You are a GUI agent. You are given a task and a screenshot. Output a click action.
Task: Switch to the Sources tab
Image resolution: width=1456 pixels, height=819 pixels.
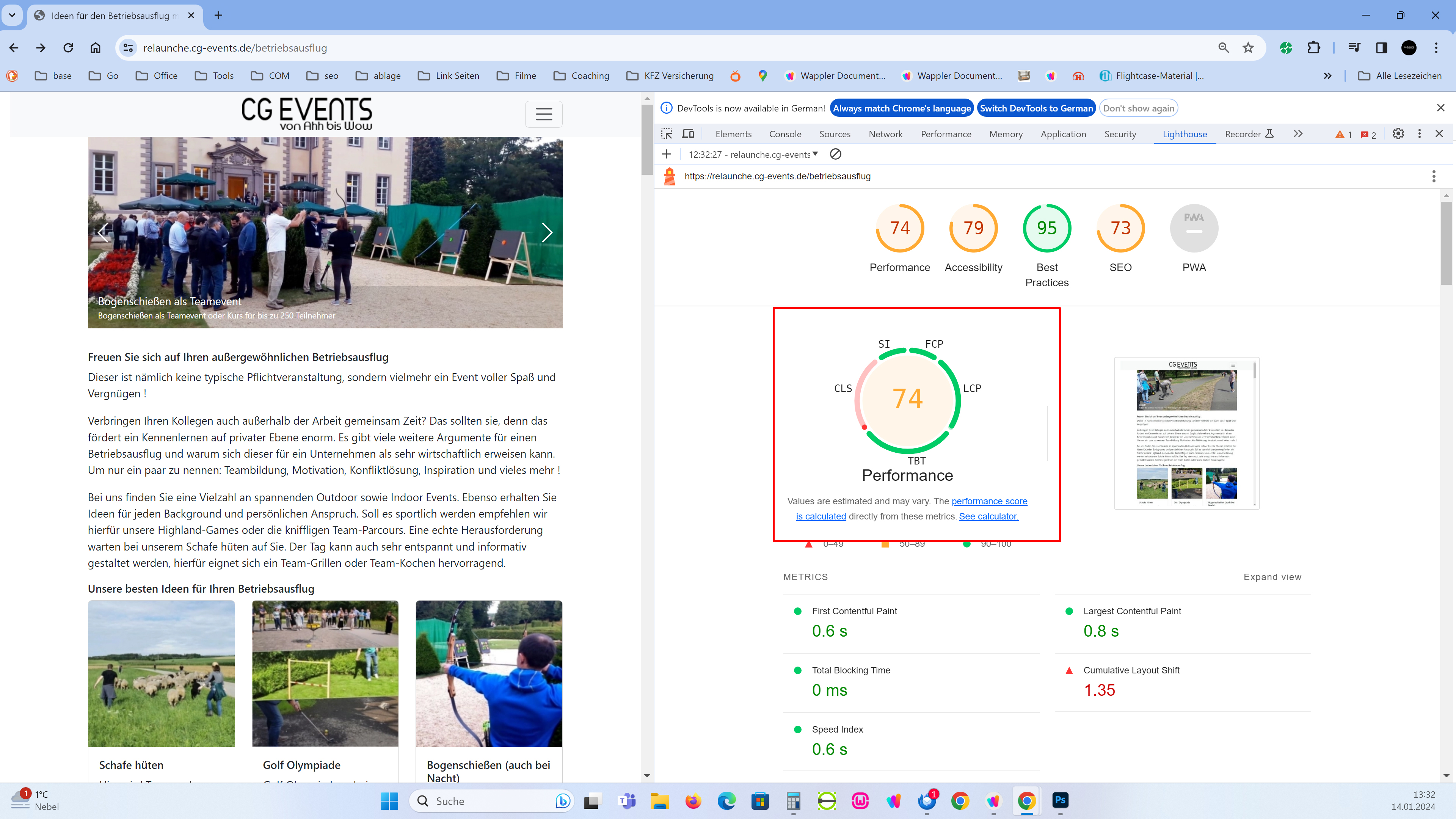(834, 135)
